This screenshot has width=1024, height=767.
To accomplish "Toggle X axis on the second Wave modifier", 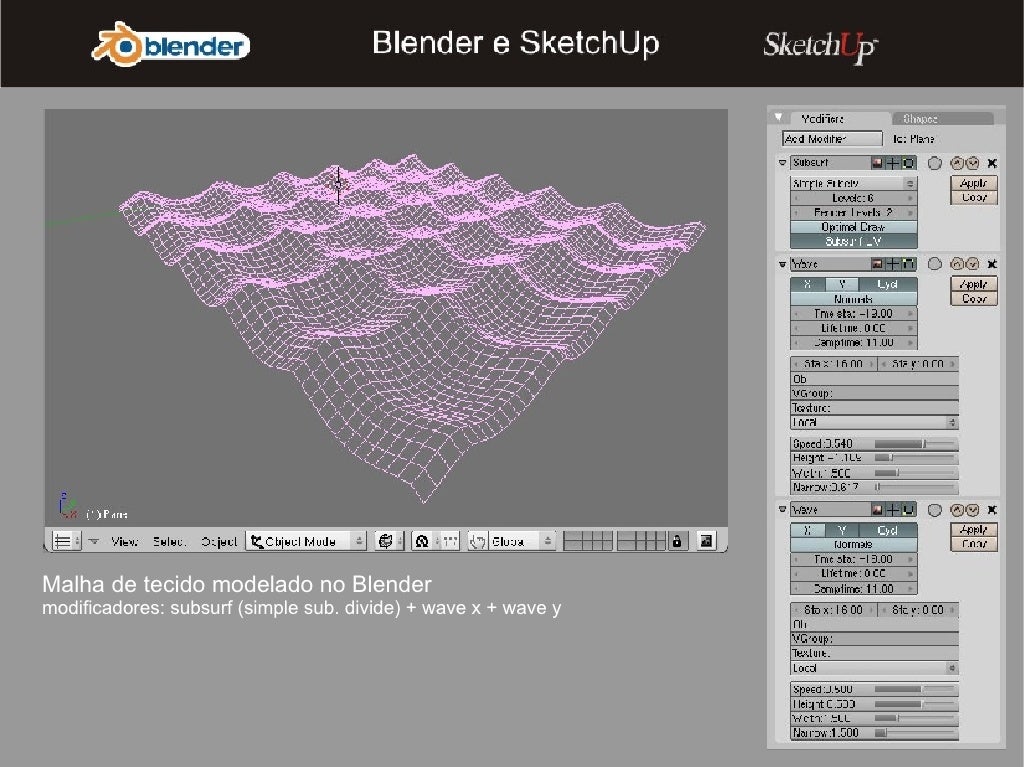I will [x=808, y=530].
